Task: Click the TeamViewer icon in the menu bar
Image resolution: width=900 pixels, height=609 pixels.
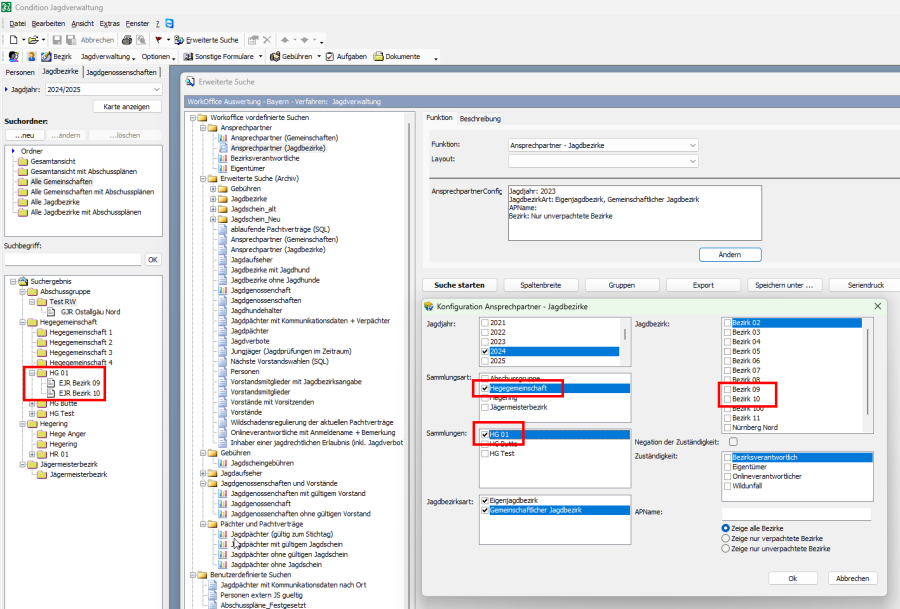Action: pos(169,22)
